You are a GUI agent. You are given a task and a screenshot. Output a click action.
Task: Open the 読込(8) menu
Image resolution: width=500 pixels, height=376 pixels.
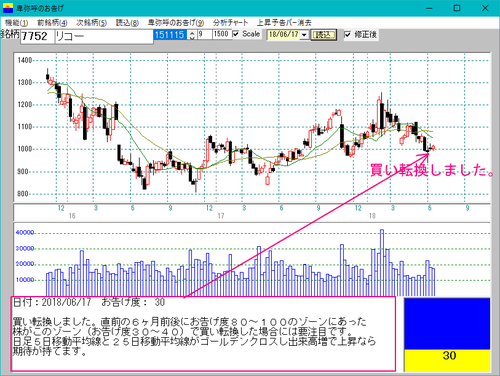127,23
